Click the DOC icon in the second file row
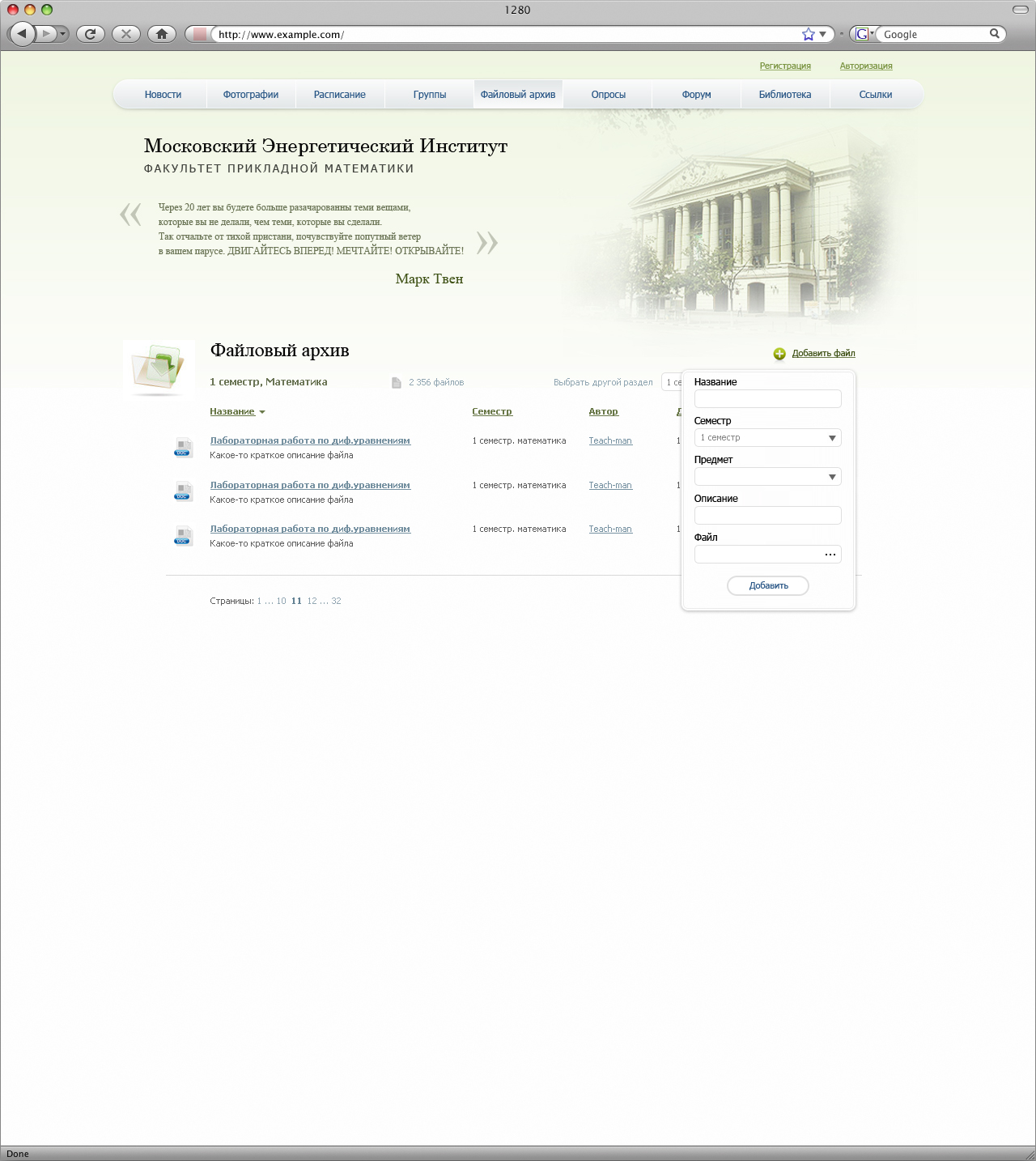Screen dimensions: 1036x1161 (x=184, y=491)
